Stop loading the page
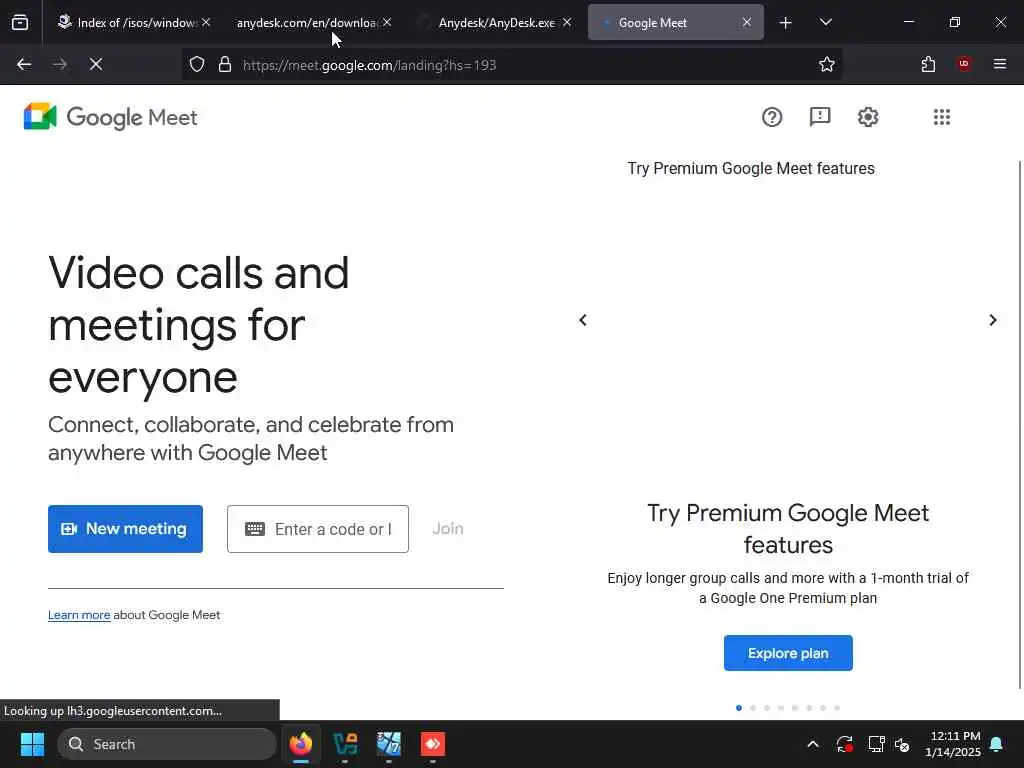The width and height of the screenshot is (1024, 768). [95, 65]
